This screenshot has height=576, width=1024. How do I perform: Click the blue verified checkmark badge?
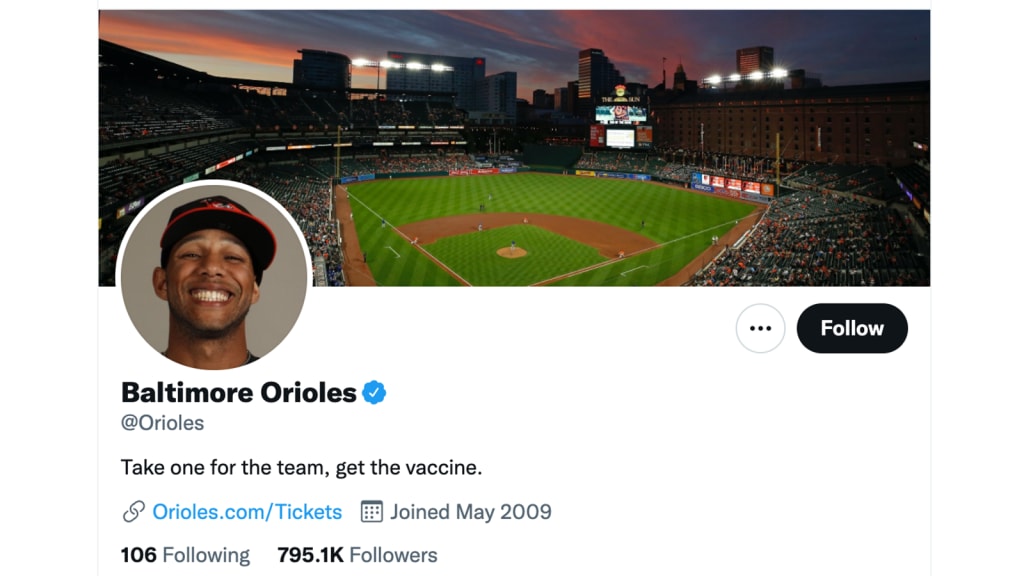point(374,393)
